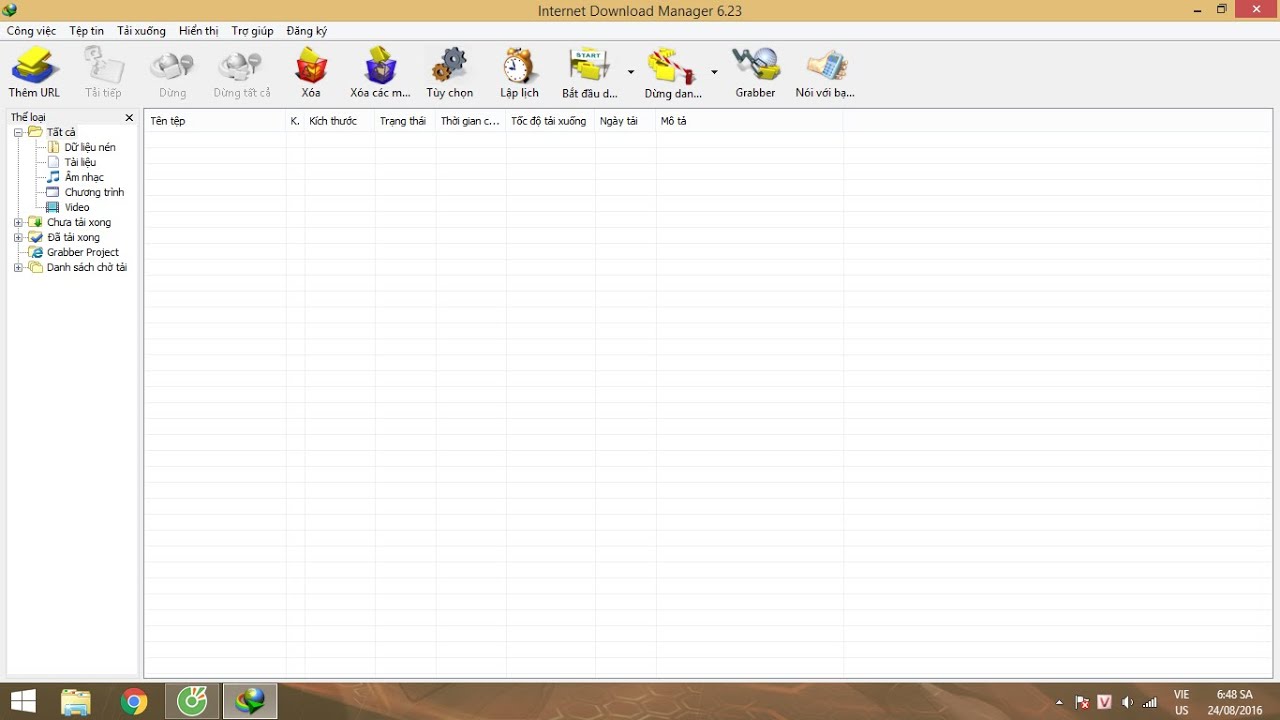This screenshot has width=1280, height=720.
Task: Open dropdown arrow next to Dừng dan...
Action: pyautogui.click(x=714, y=72)
